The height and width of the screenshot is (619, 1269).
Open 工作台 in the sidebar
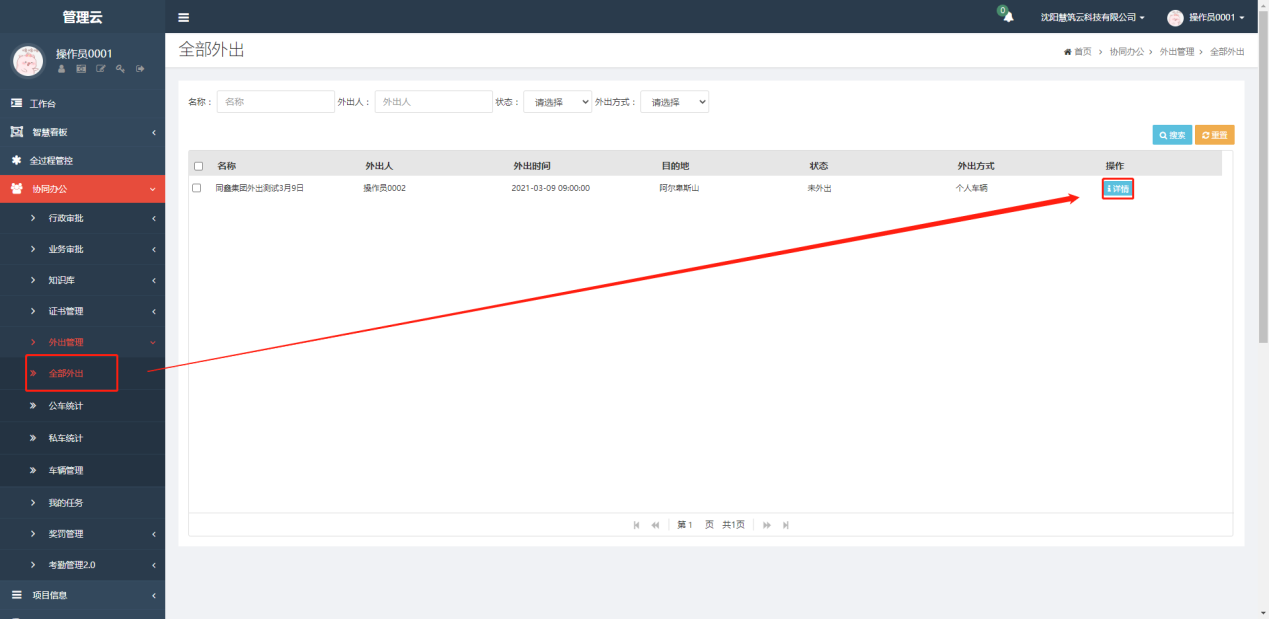[43, 103]
